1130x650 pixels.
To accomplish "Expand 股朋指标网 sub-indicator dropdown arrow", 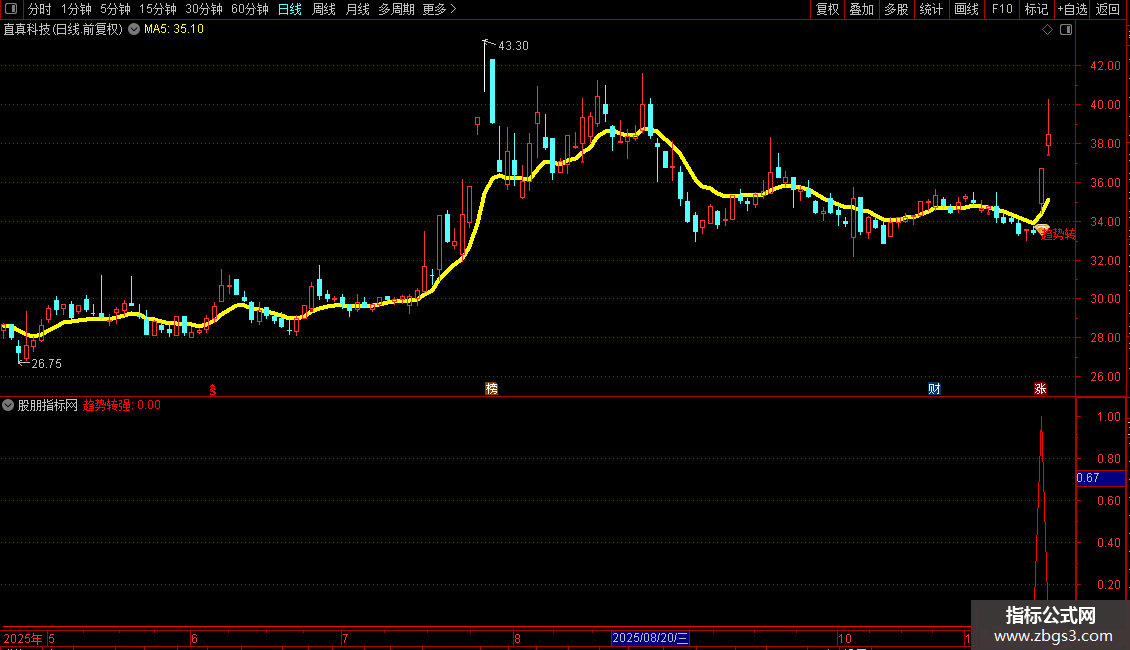I will click(8, 405).
